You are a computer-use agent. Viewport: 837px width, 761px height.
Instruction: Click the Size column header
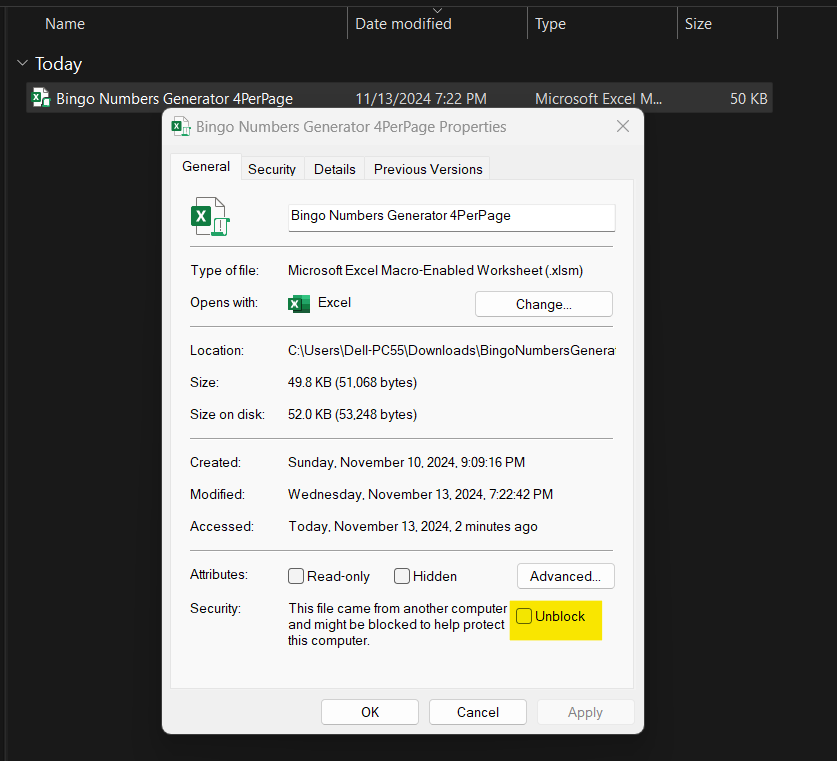698,23
